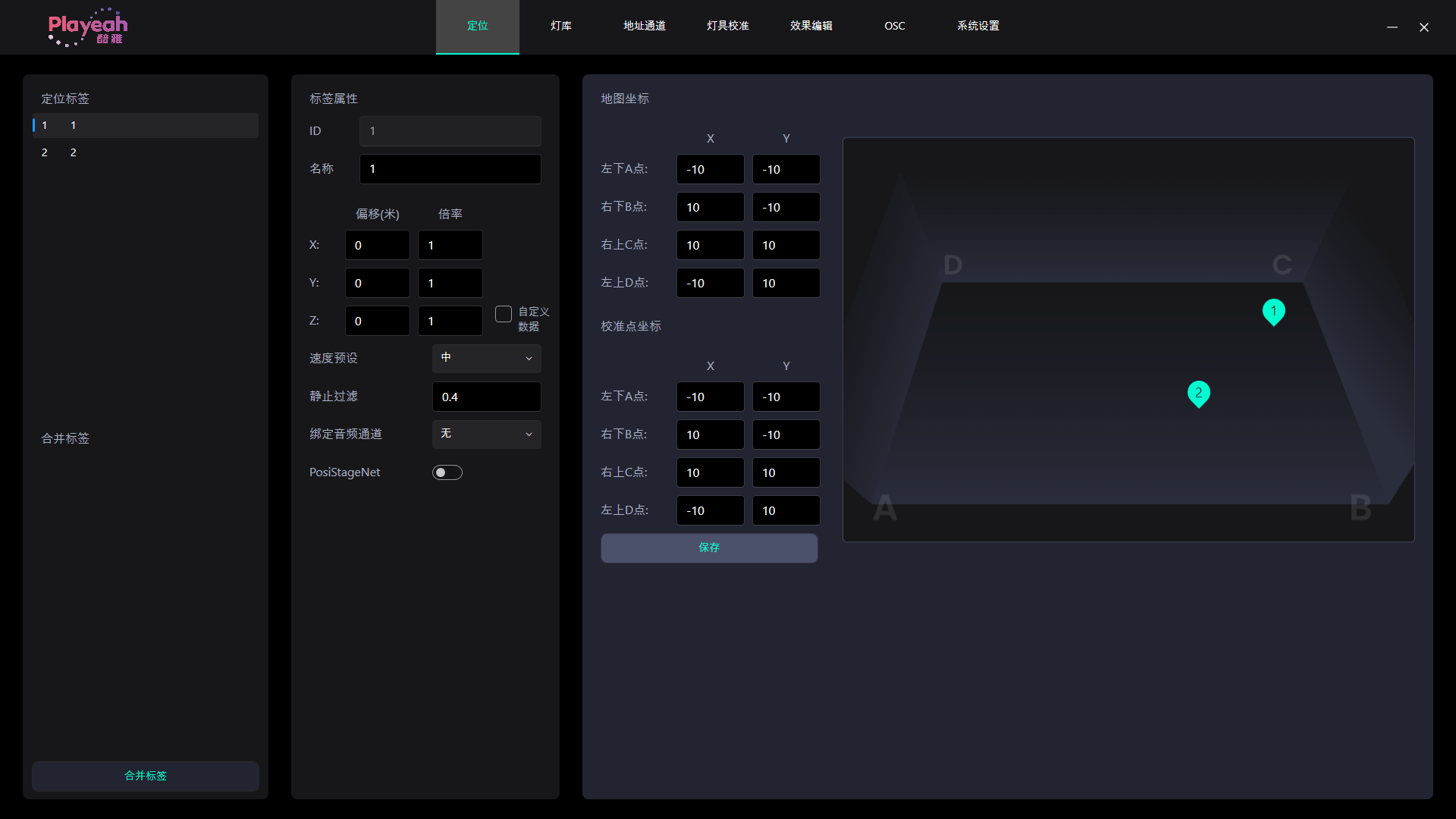Click the 静止过滤 value field
This screenshot has width=1456, height=819.
(486, 397)
